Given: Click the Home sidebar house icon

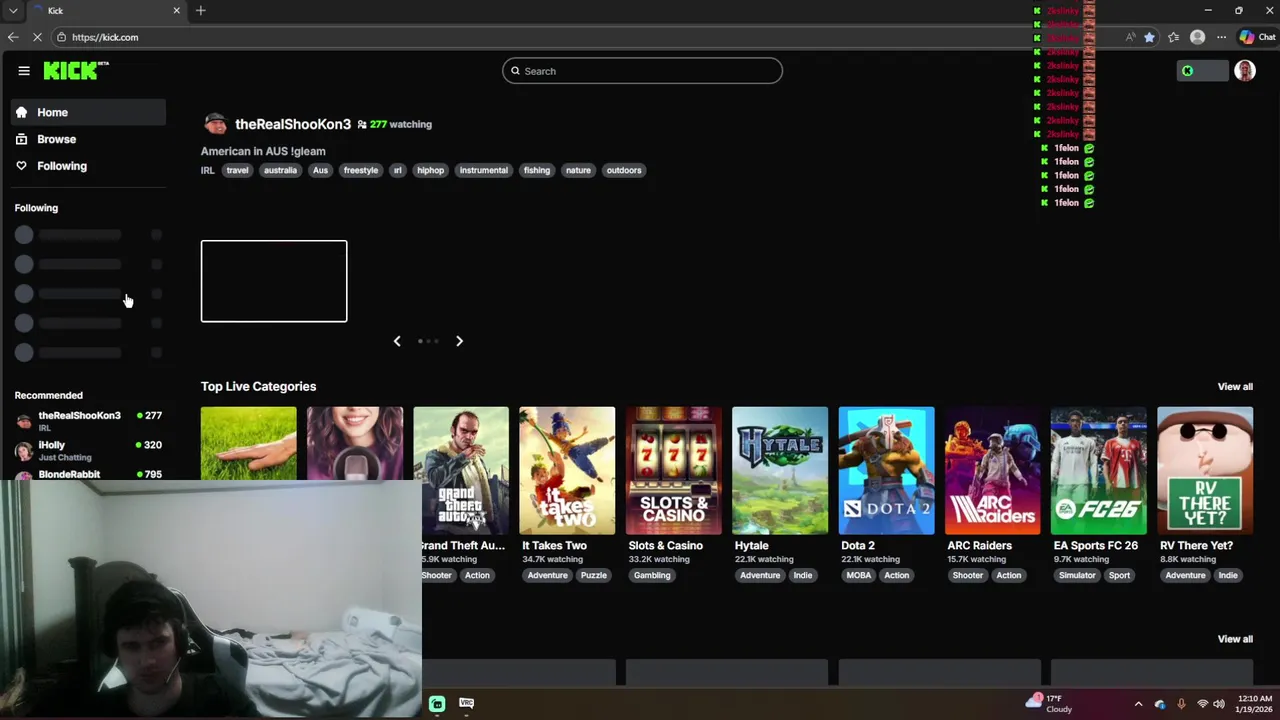Looking at the screenshot, I should click(21, 112).
